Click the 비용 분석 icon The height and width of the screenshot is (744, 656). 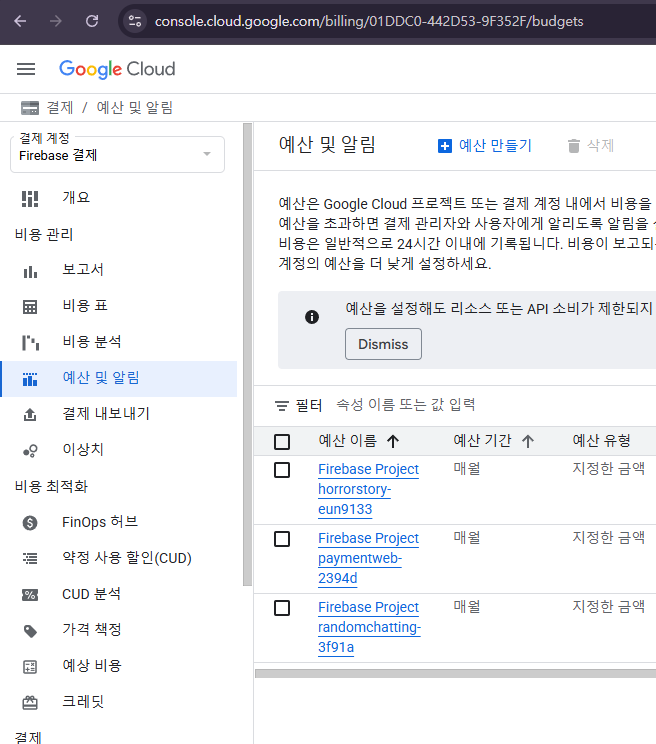[30, 343]
